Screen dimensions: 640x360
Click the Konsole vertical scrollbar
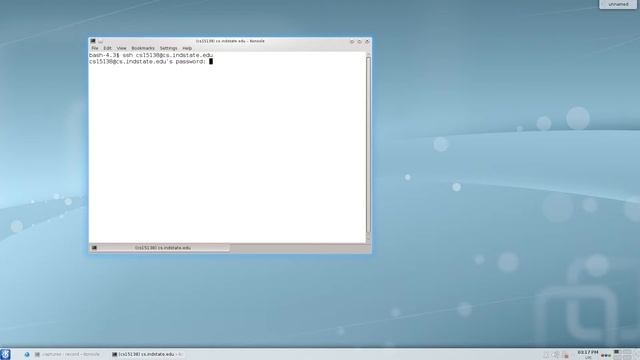tap(368, 145)
